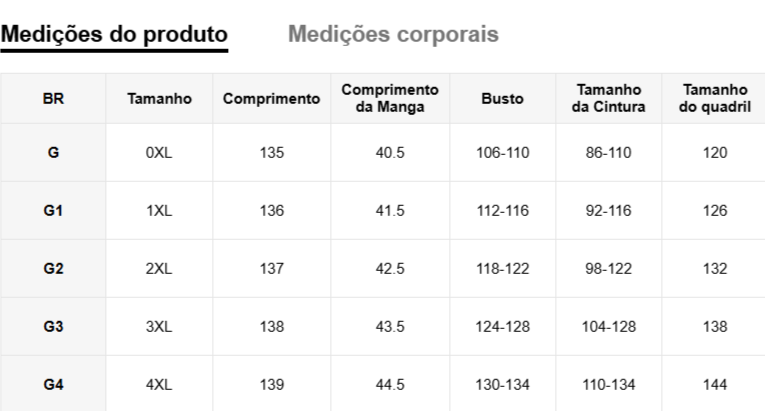Click the 92-116 waist measurement cell
Image resolution: width=765 pixels, height=411 pixels.
tap(608, 211)
